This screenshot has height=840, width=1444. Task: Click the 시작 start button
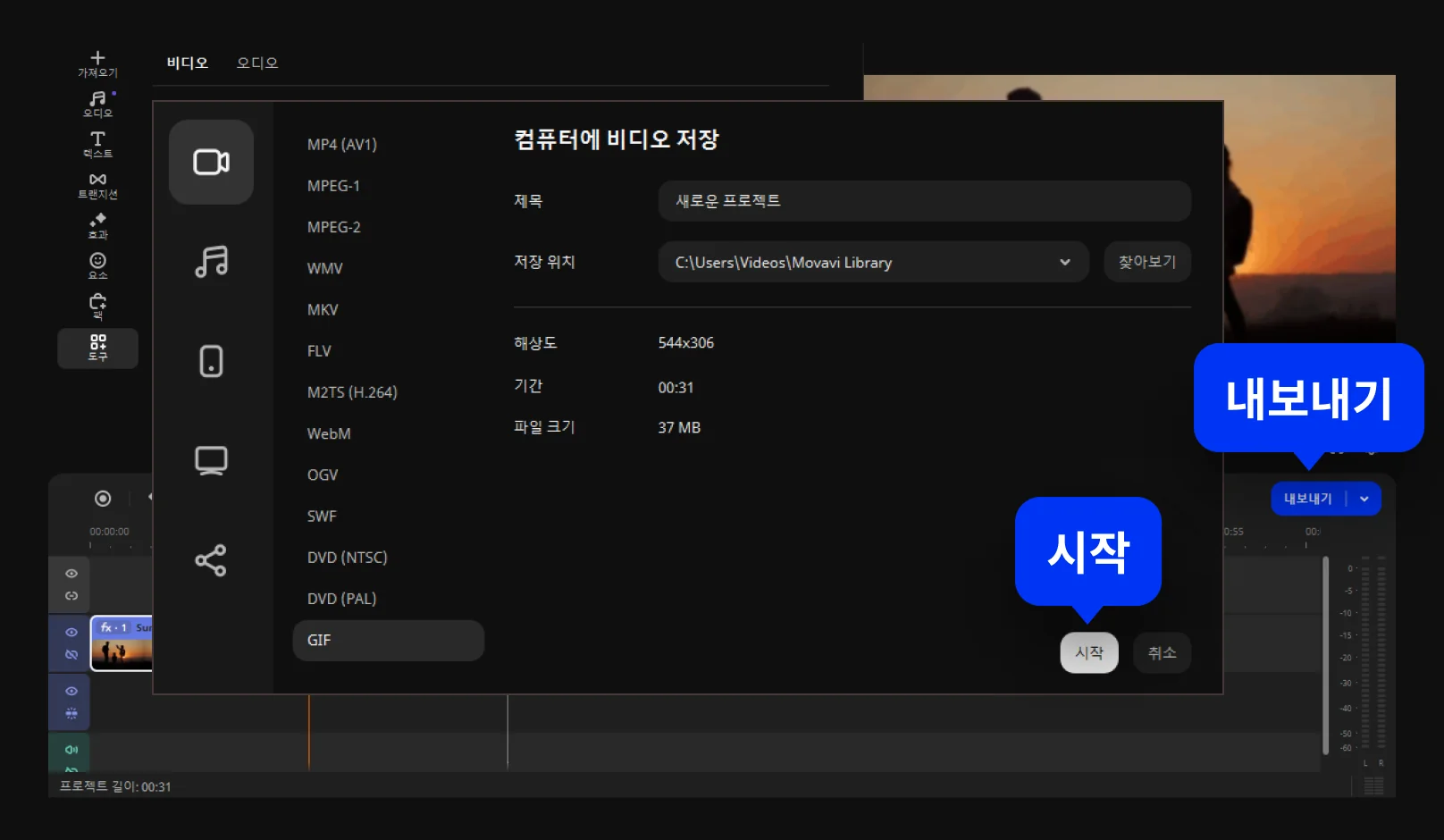tap(1089, 653)
